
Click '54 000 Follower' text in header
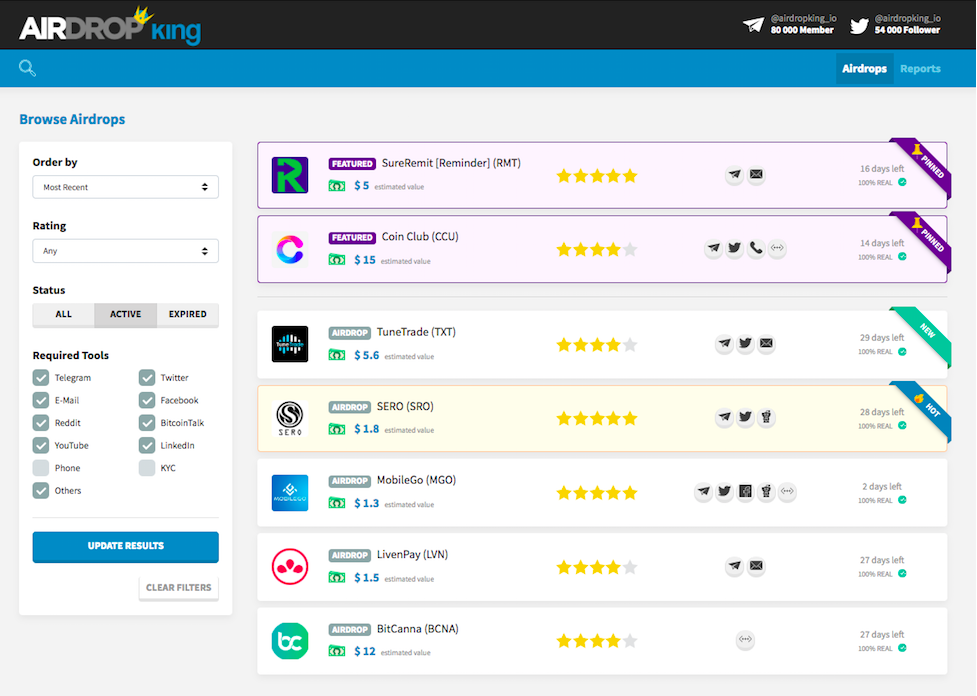click(x=907, y=30)
